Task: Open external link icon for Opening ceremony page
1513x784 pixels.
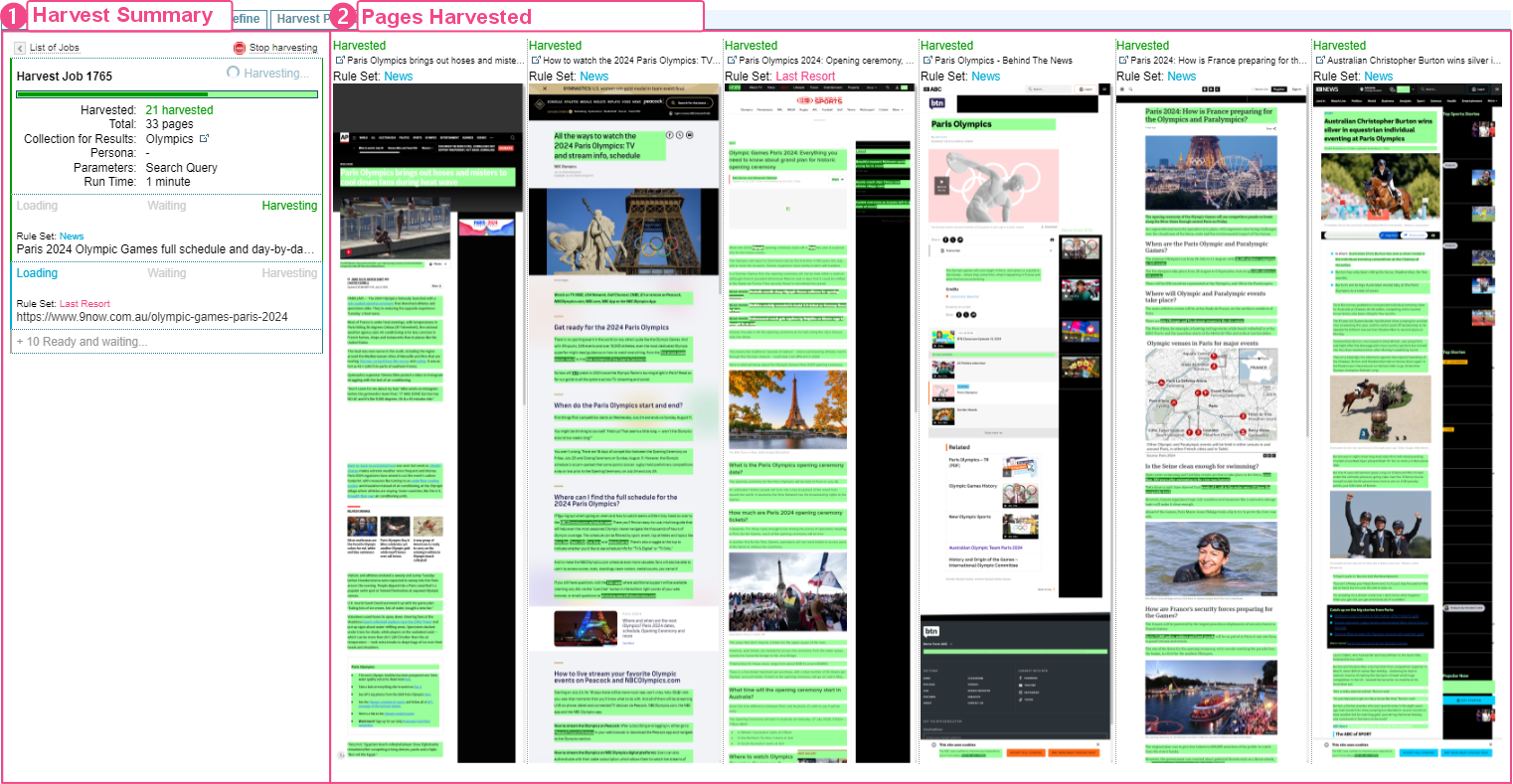Action: pyautogui.click(x=731, y=61)
